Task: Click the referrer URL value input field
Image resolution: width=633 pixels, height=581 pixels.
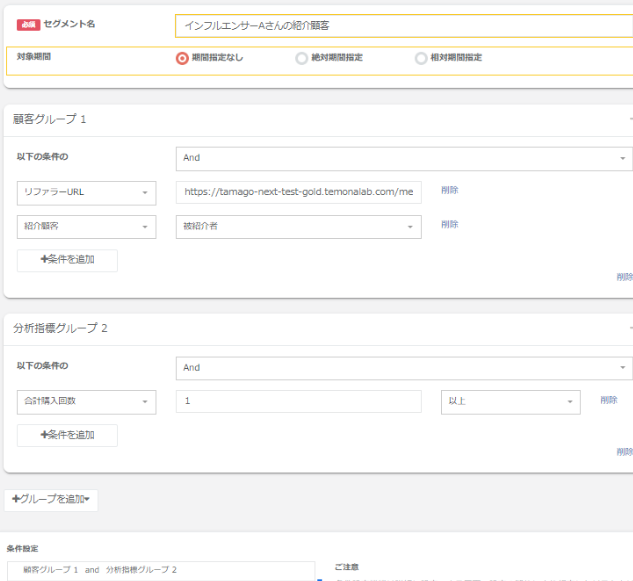Action: 298,192
